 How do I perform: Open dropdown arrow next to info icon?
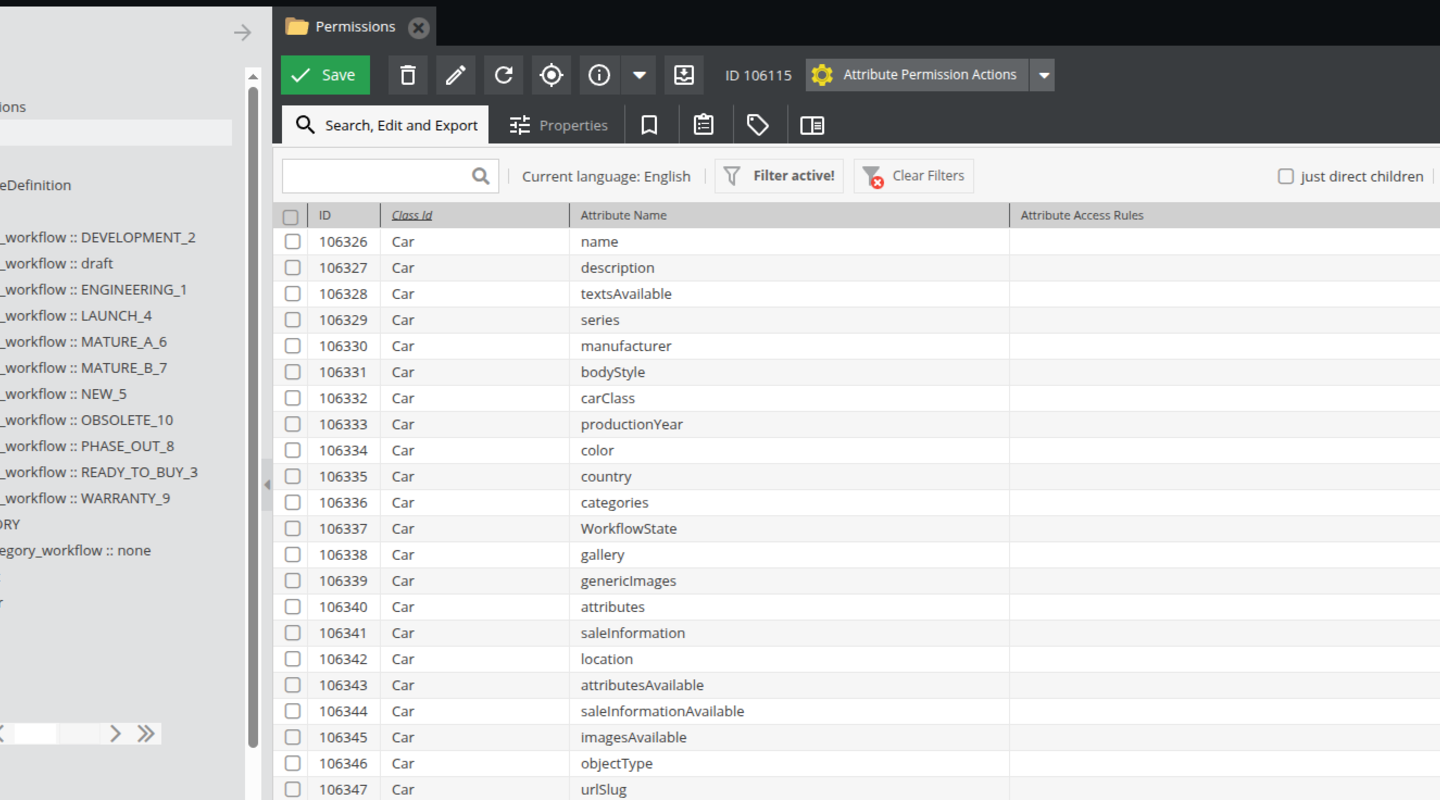click(x=639, y=75)
